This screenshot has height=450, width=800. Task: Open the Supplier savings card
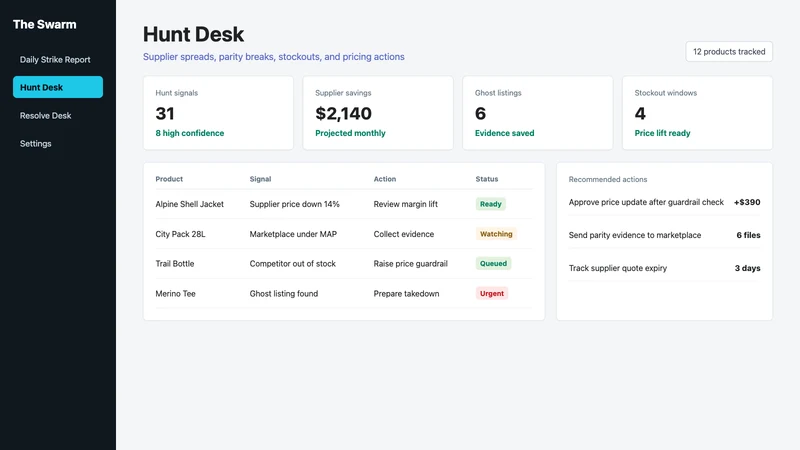point(378,113)
